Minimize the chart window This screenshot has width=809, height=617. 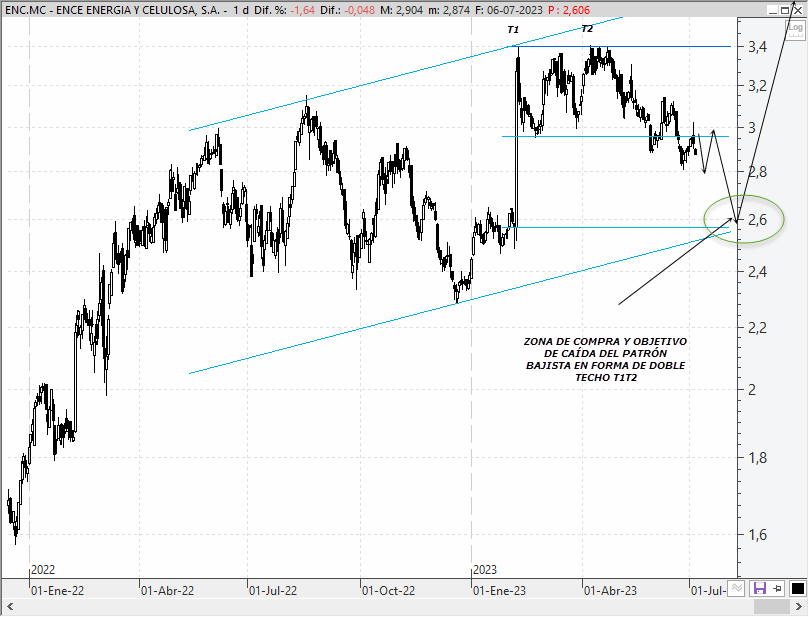[772, 10]
